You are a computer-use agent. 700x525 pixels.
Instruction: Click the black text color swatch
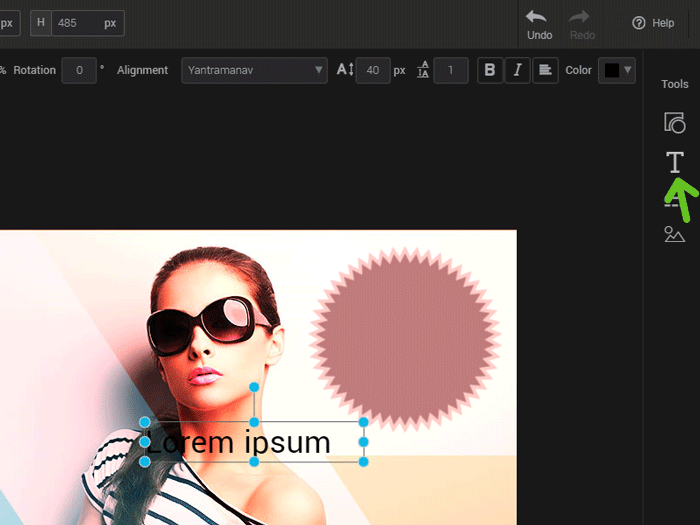point(610,70)
